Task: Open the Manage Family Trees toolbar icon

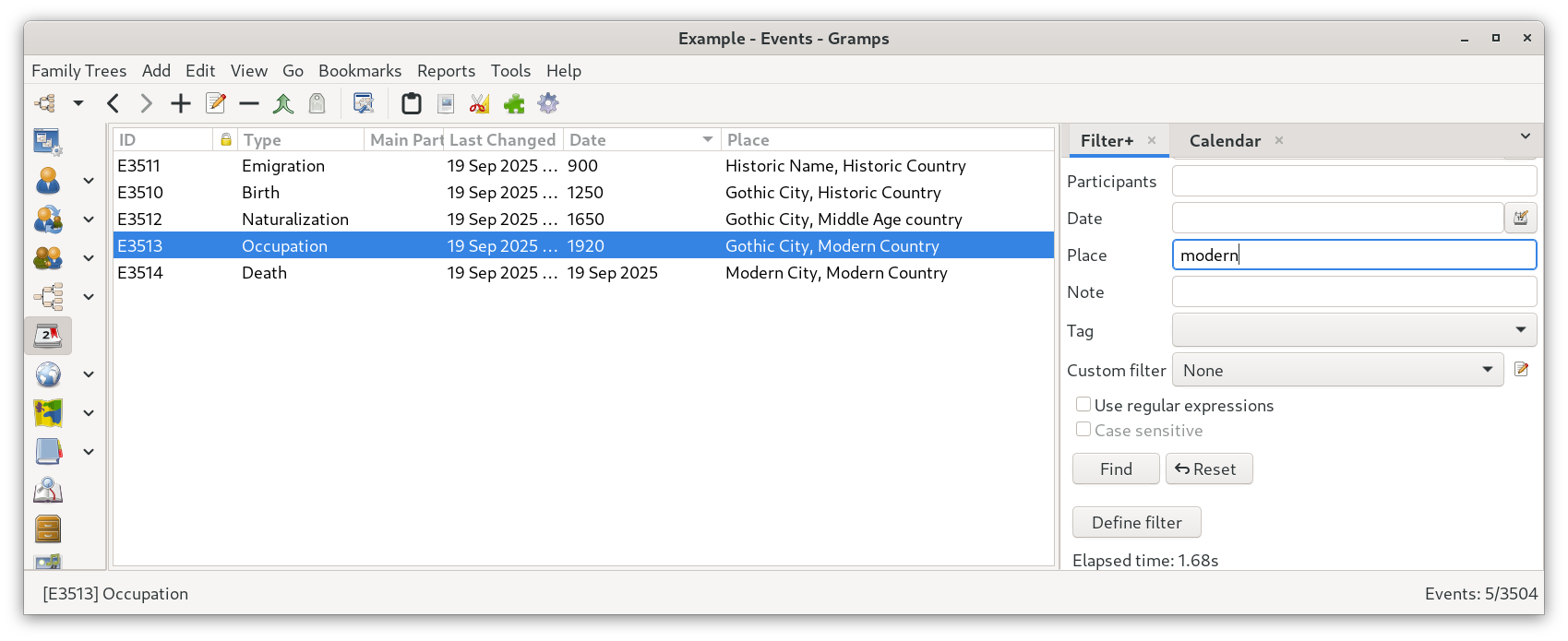Action: (45, 103)
